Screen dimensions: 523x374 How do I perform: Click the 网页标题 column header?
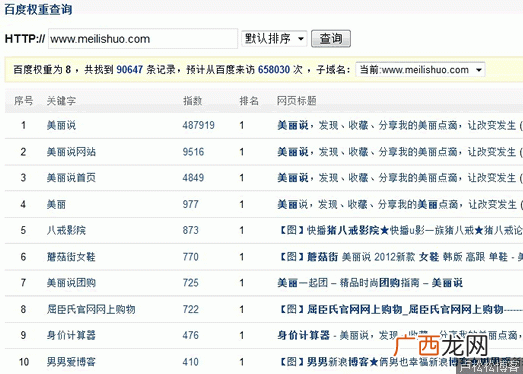click(x=297, y=101)
